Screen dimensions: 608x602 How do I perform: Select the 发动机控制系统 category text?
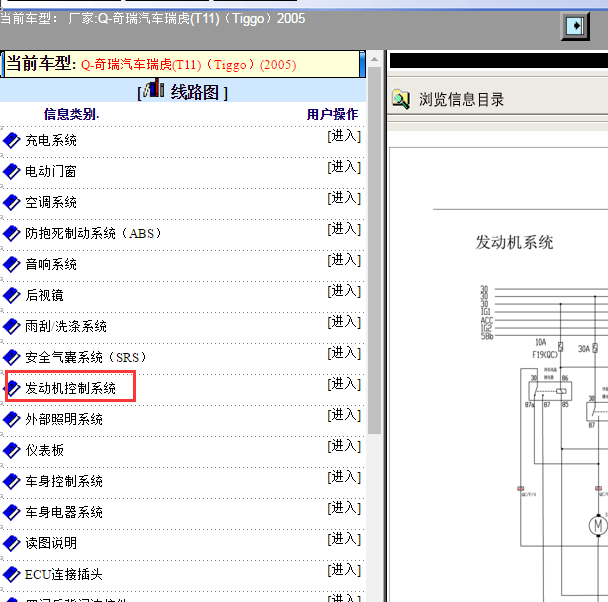click(71, 388)
